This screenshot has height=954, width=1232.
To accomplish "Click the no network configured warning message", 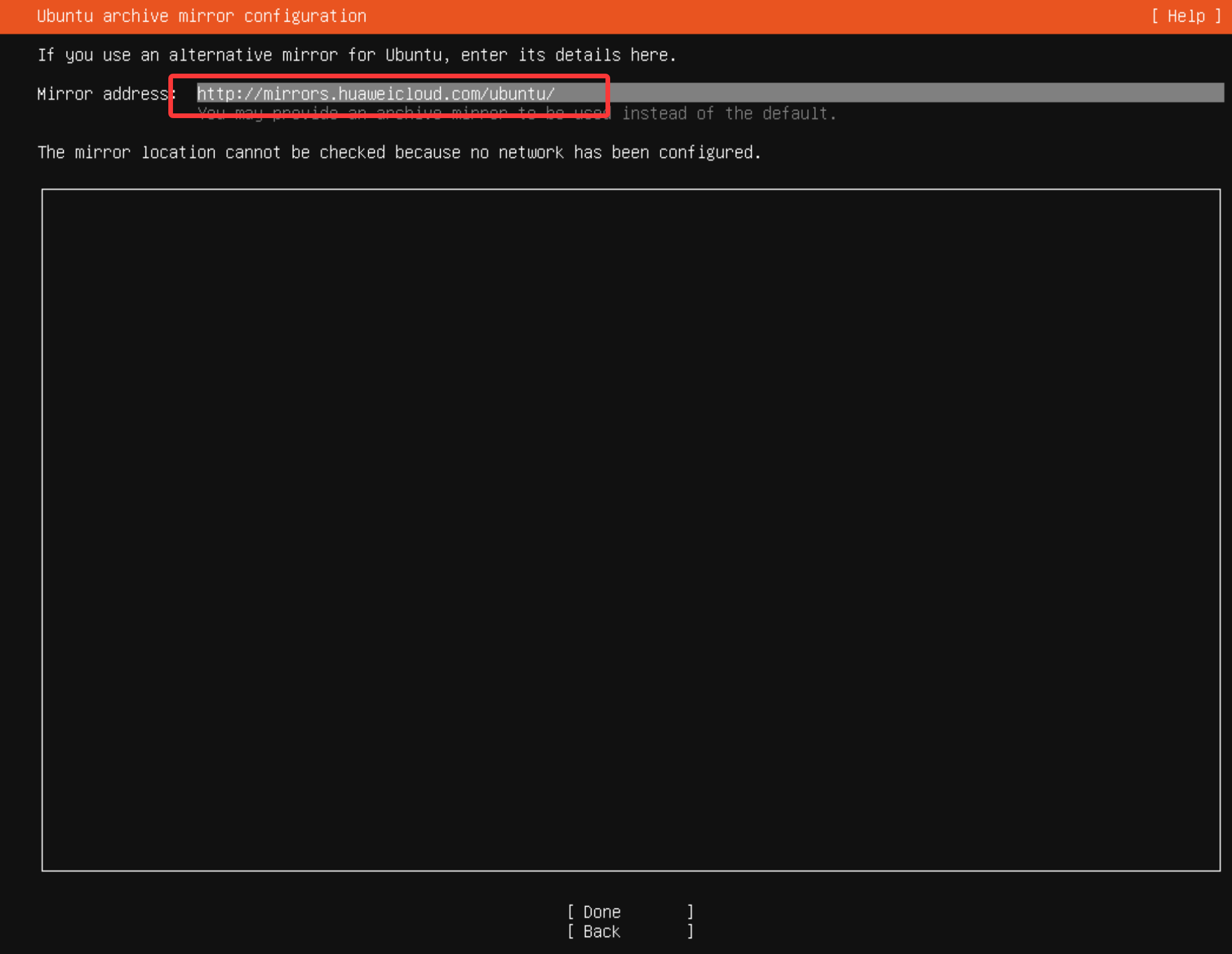I will coord(399,153).
